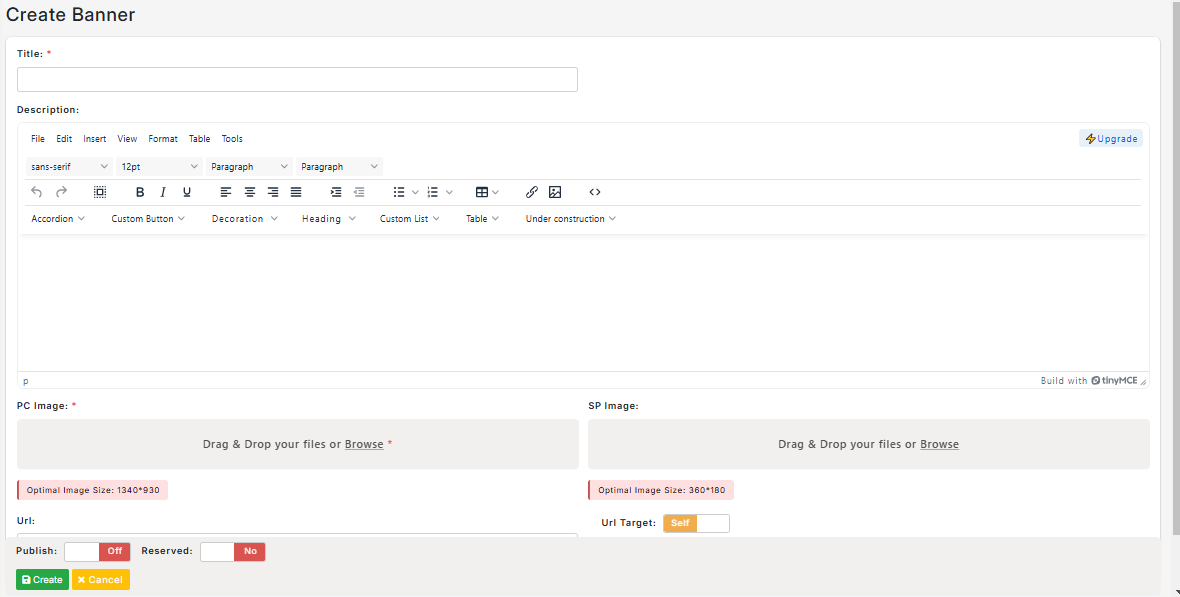Image resolution: width=1180 pixels, height=597 pixels.
Task: Insert a link with chain icon
Action: click(531, 192)
